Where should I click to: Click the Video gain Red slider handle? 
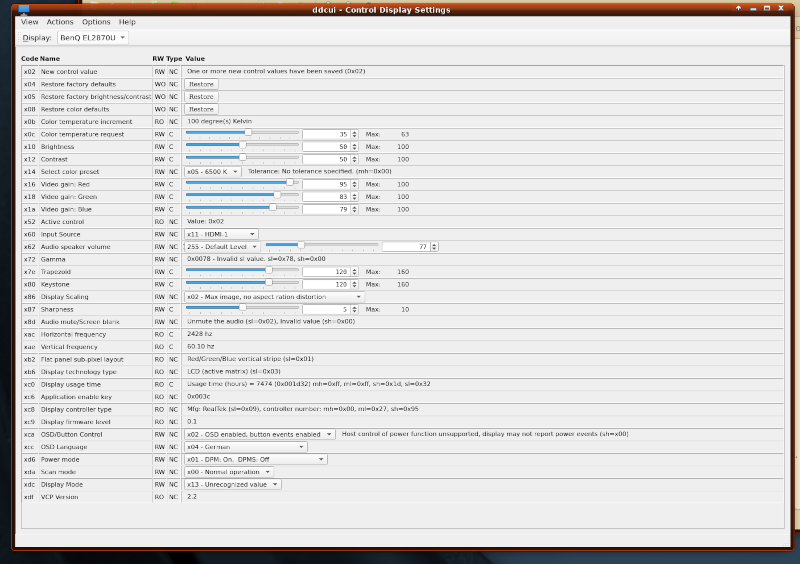291,184
